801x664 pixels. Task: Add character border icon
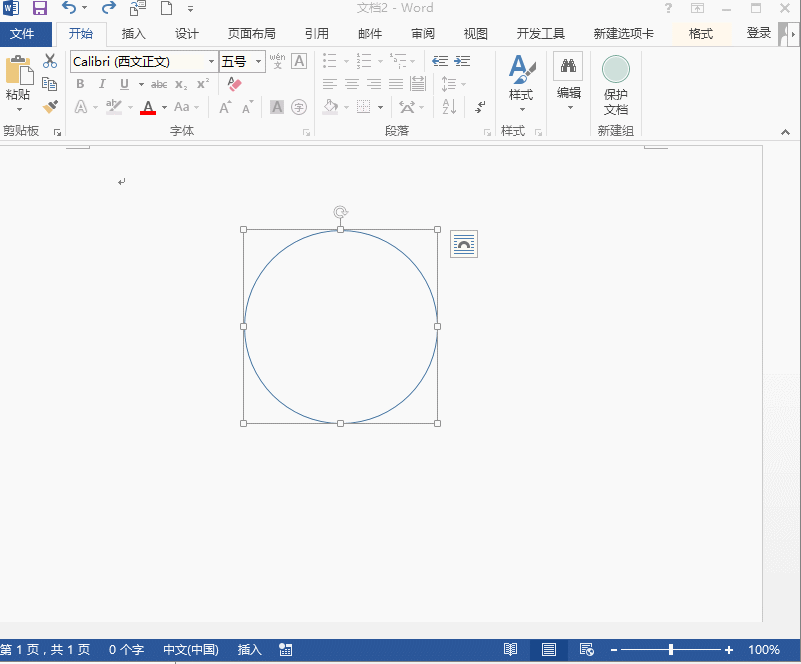coord(299,61)
